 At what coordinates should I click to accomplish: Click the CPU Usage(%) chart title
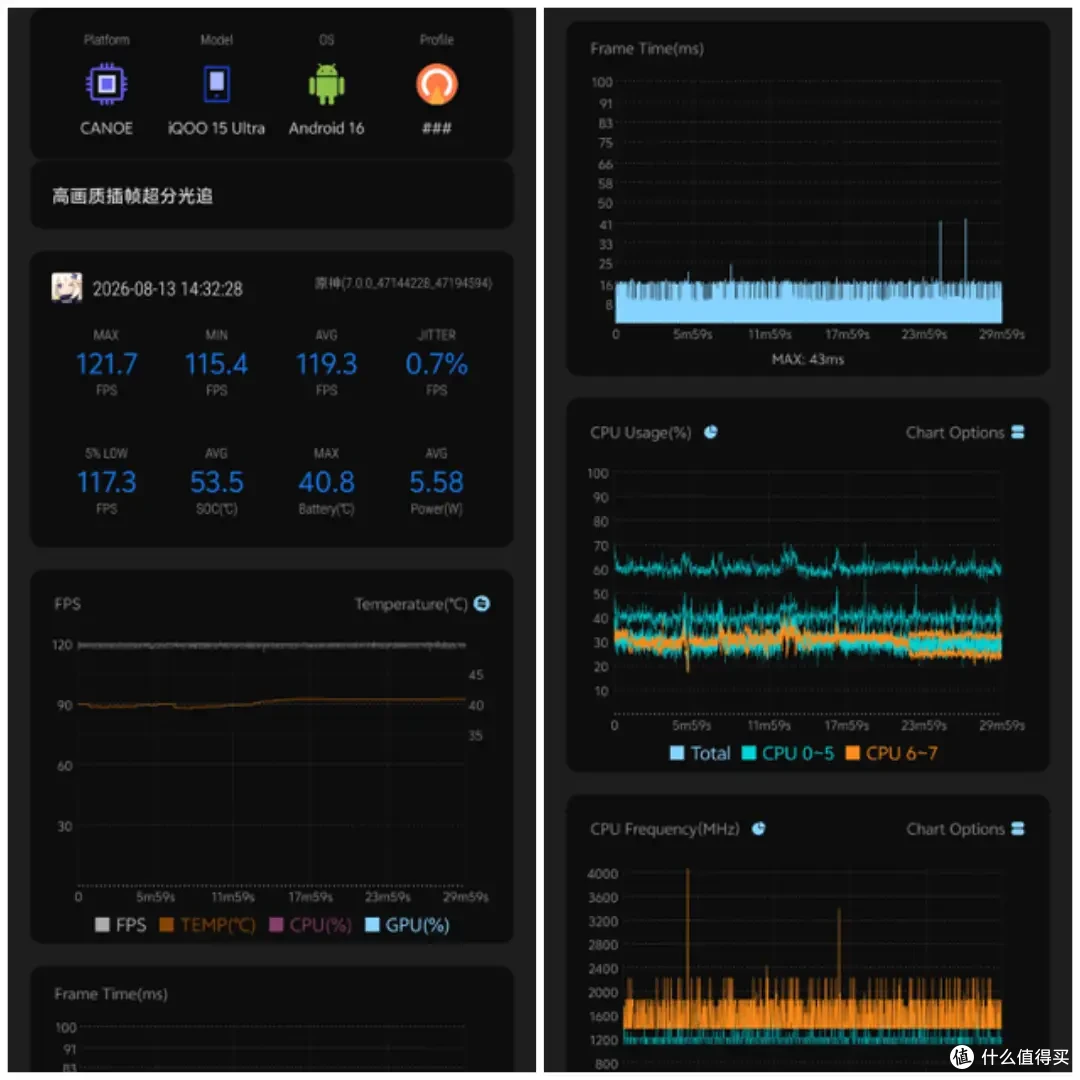pos(641,433)
